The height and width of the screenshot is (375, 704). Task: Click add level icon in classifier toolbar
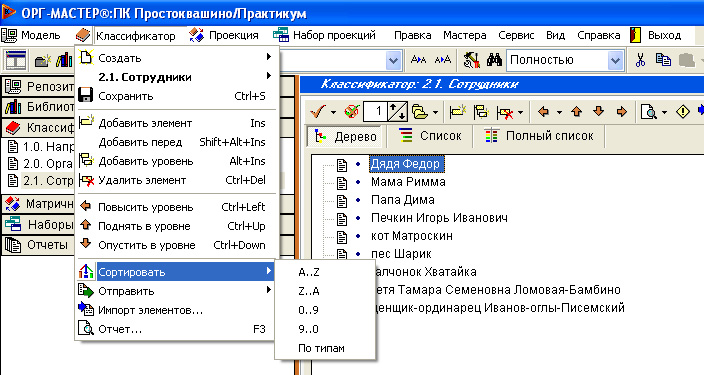coord(481,112)
